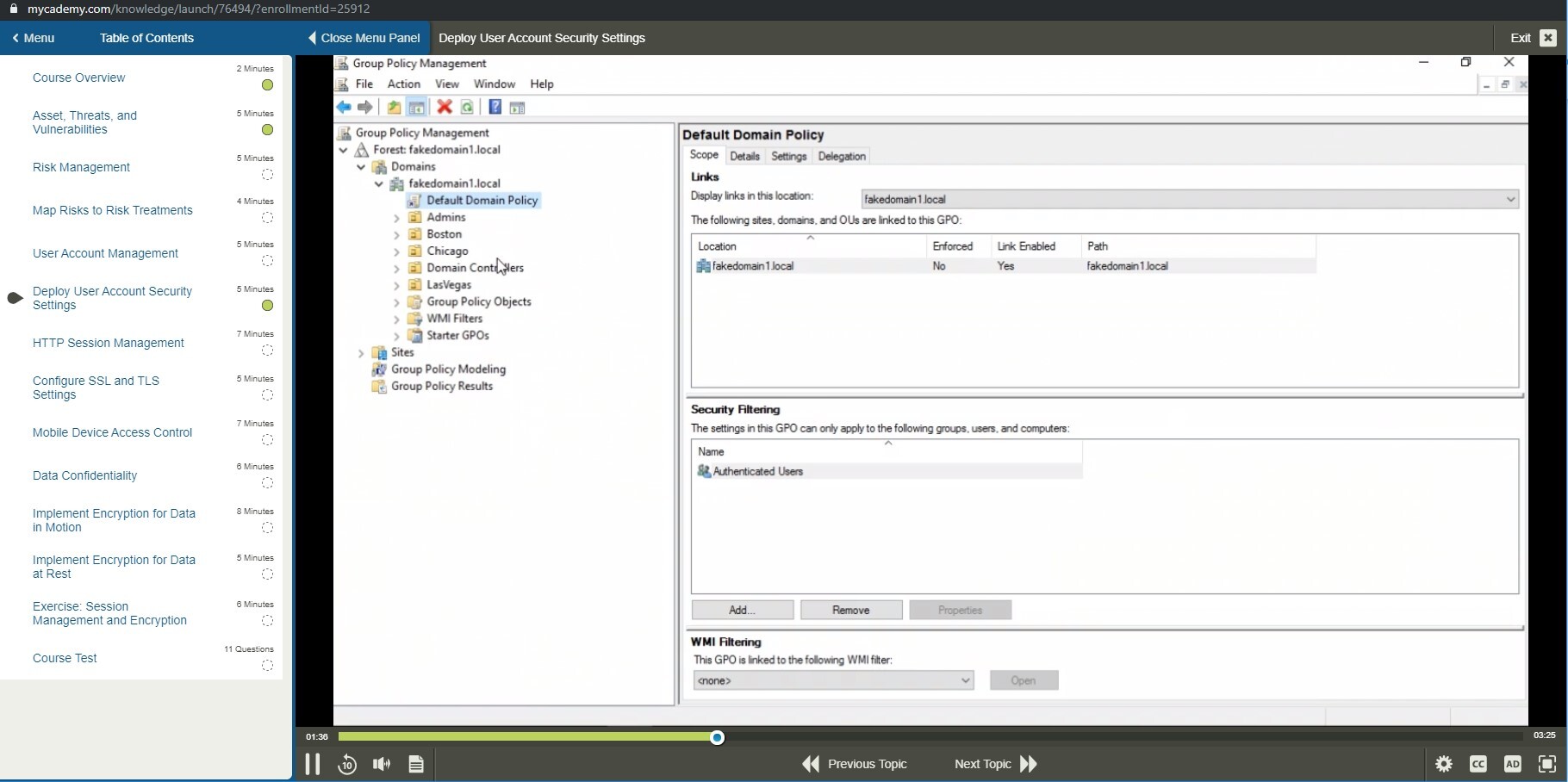The image size is (1568, 782).
Task: Pause the video playback
Action: coord(313,764)
